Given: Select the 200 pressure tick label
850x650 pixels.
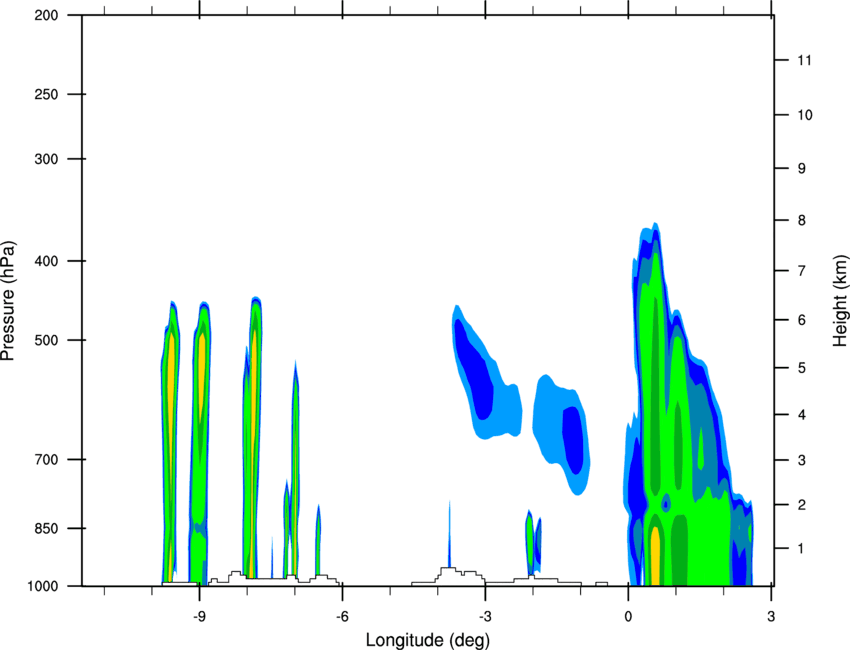Looking at the screenshot, I should 47,15.
